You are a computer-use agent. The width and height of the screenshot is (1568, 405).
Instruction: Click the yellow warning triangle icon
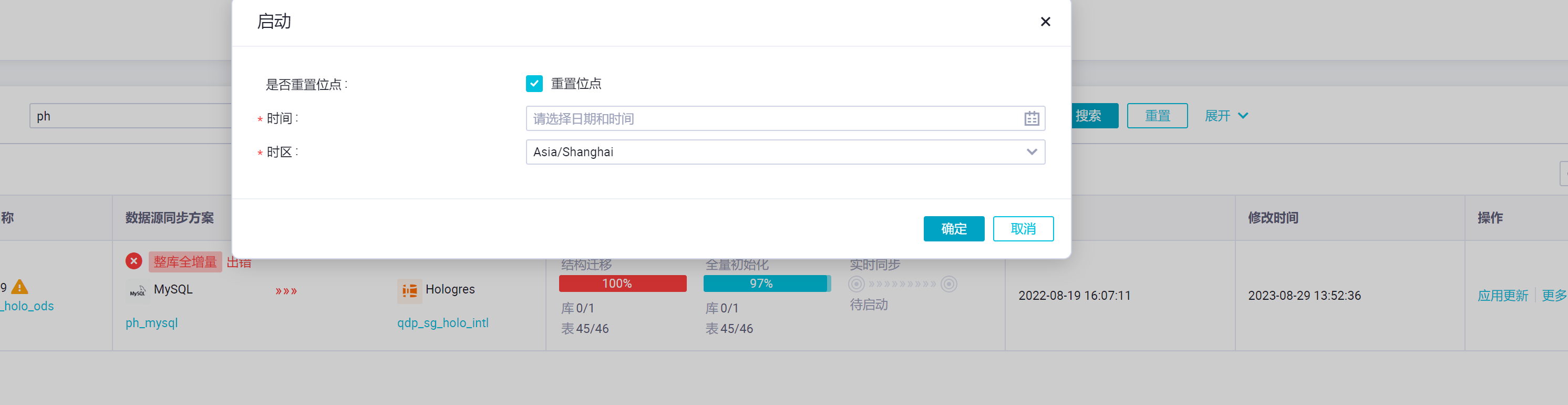19,287
